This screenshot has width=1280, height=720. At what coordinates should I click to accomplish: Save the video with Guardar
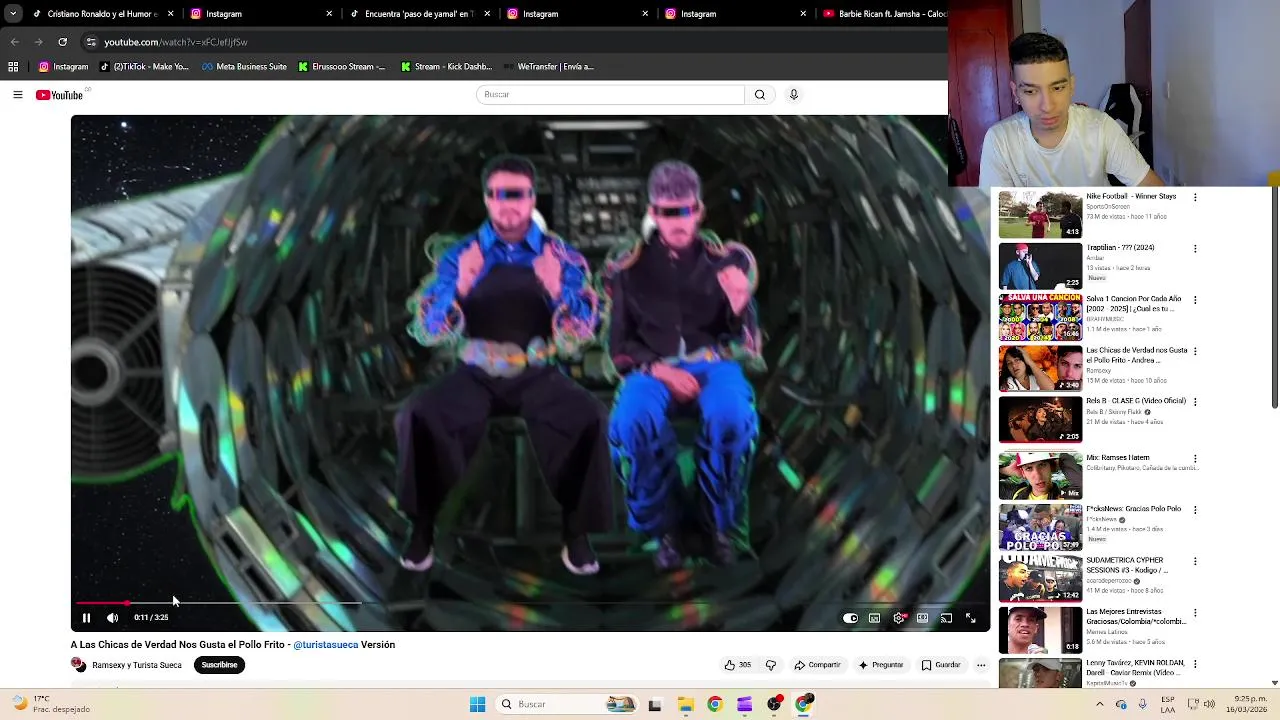941,665
